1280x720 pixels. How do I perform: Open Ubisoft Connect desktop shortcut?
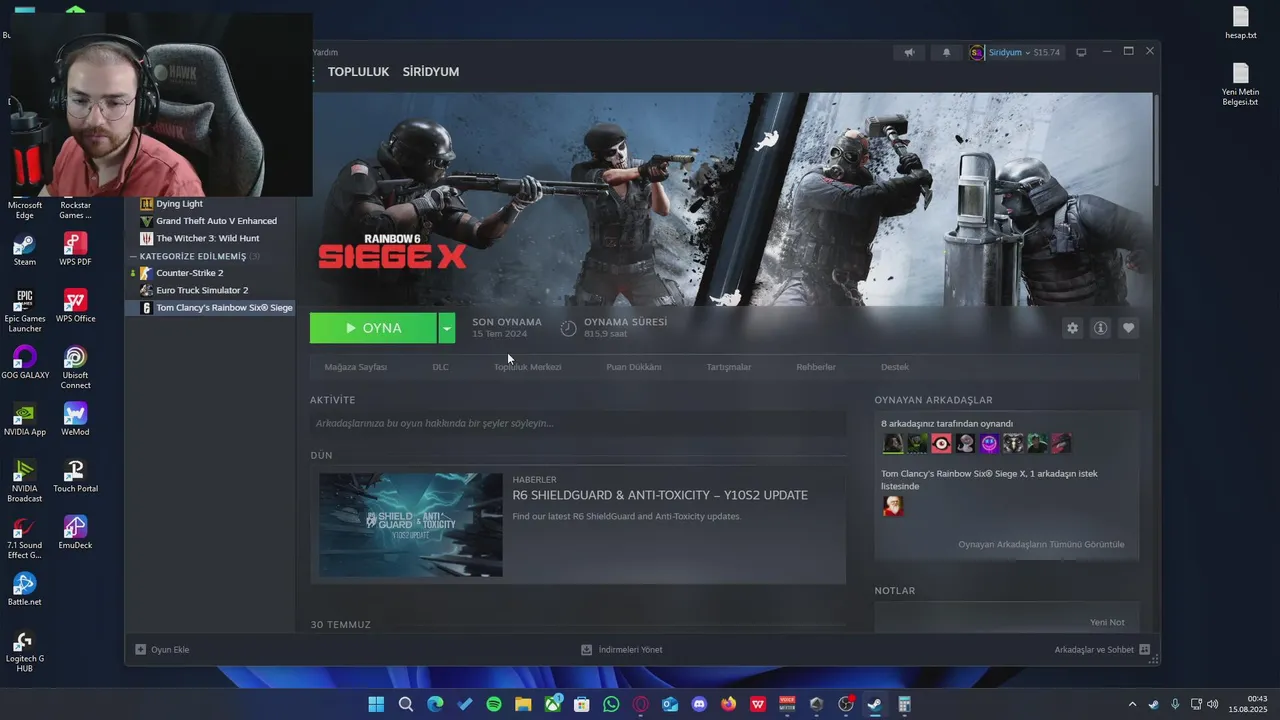point(75,368)
